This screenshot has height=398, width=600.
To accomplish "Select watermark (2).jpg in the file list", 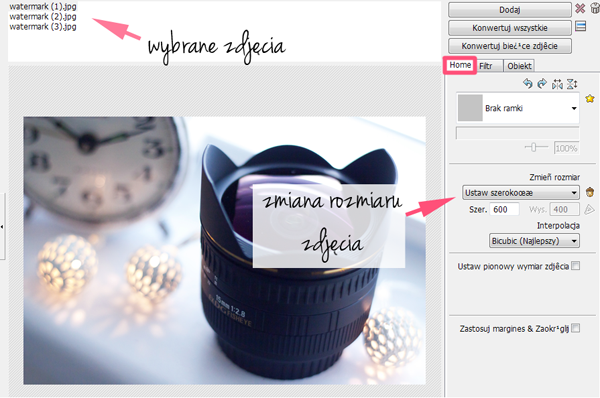I will click(x=43, y=16).
